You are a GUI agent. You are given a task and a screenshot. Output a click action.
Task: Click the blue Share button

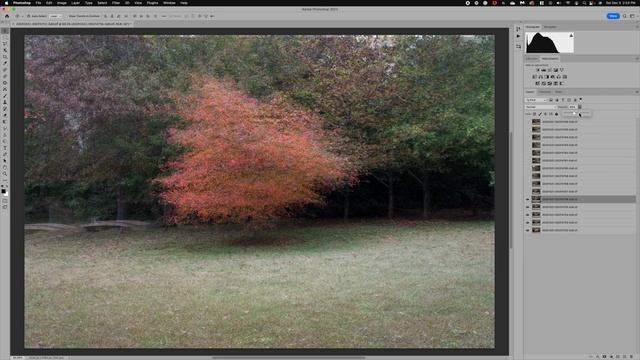click(x=613, y=16)
